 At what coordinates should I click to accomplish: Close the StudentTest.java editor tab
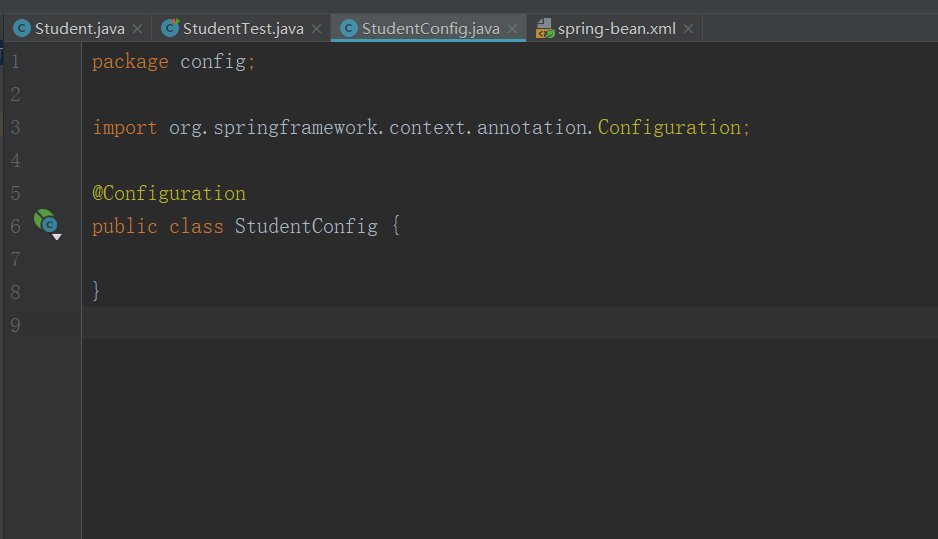pos(316,29)
